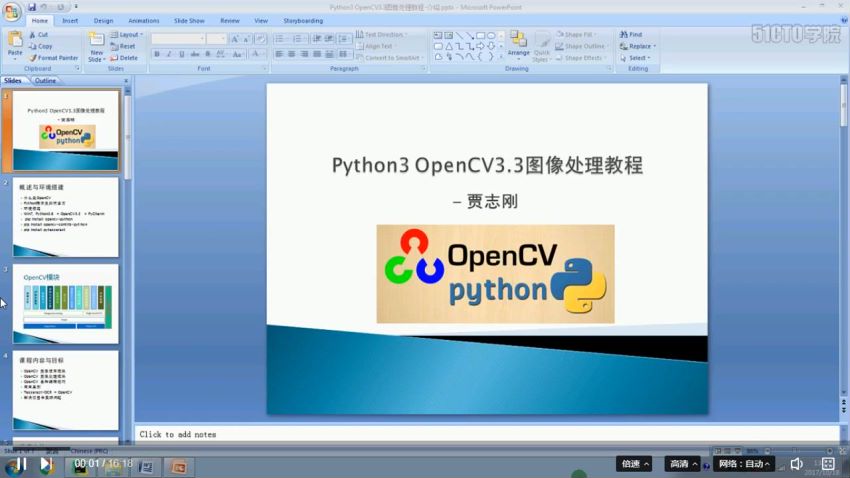850x478 pixels.
Task: Open the font name combo box
Action: point(178,39)
